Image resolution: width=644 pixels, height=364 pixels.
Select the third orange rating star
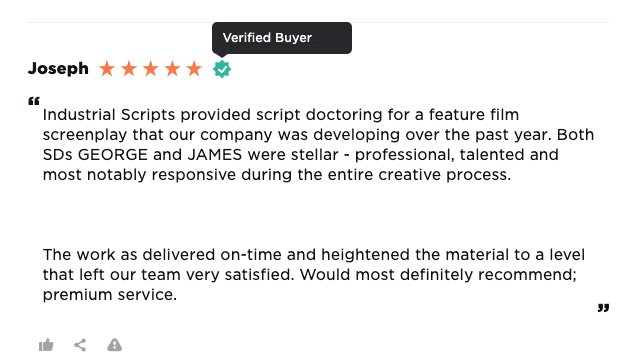coord(151,69)
